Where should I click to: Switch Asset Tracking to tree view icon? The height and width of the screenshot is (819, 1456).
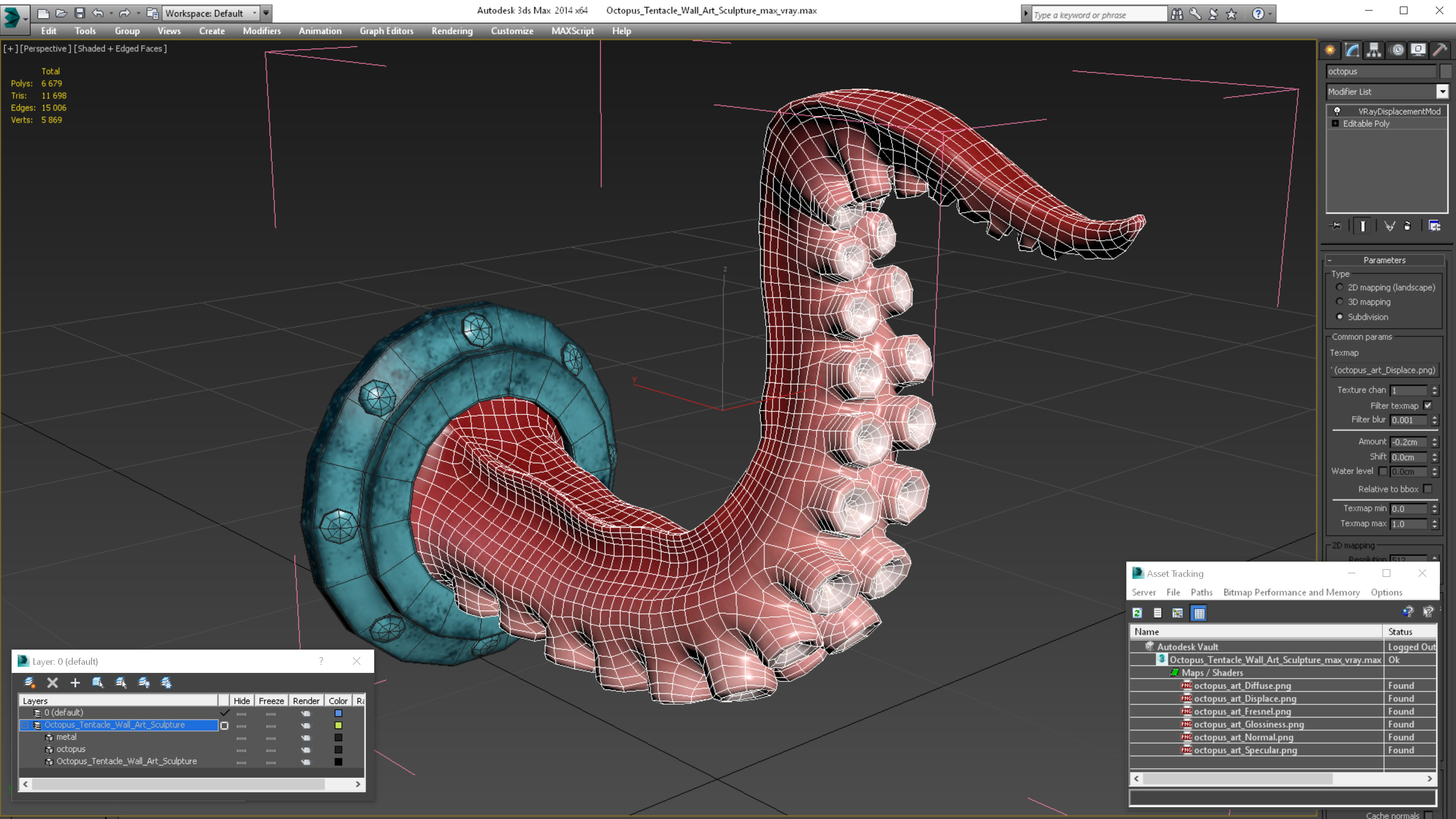pos(1178,613)
